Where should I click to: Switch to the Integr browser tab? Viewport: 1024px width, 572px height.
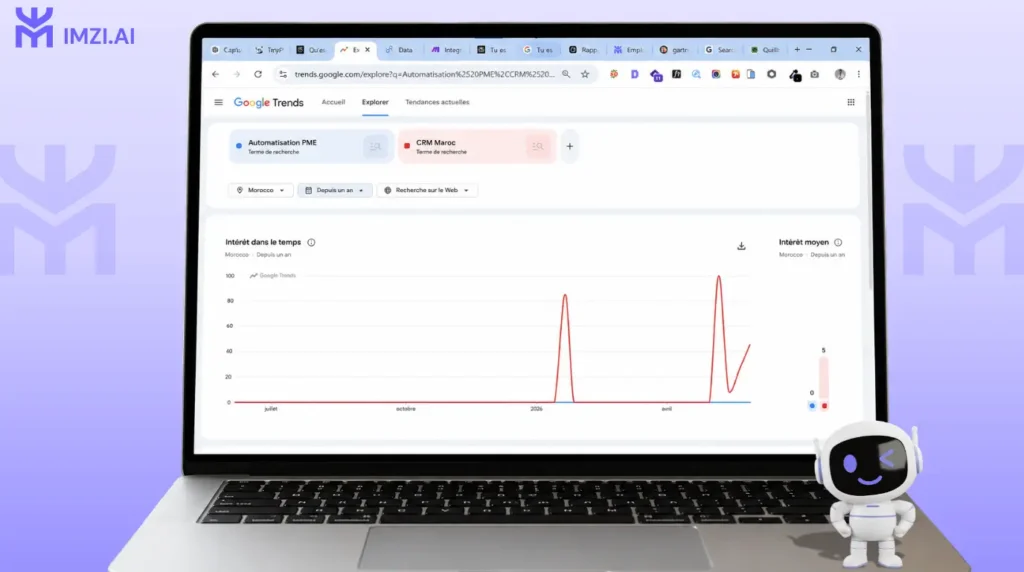[446, 50]
